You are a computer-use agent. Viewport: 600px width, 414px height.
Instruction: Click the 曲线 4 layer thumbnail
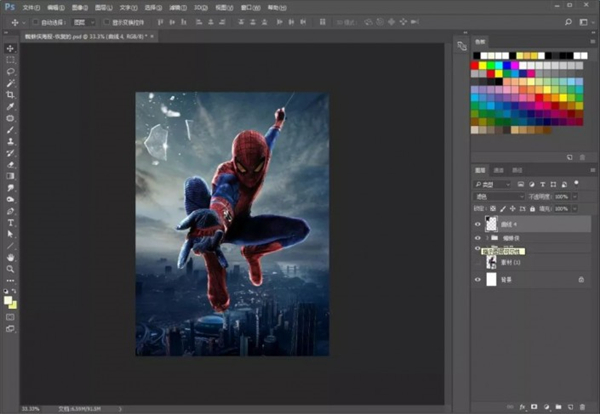coord(491,225)
